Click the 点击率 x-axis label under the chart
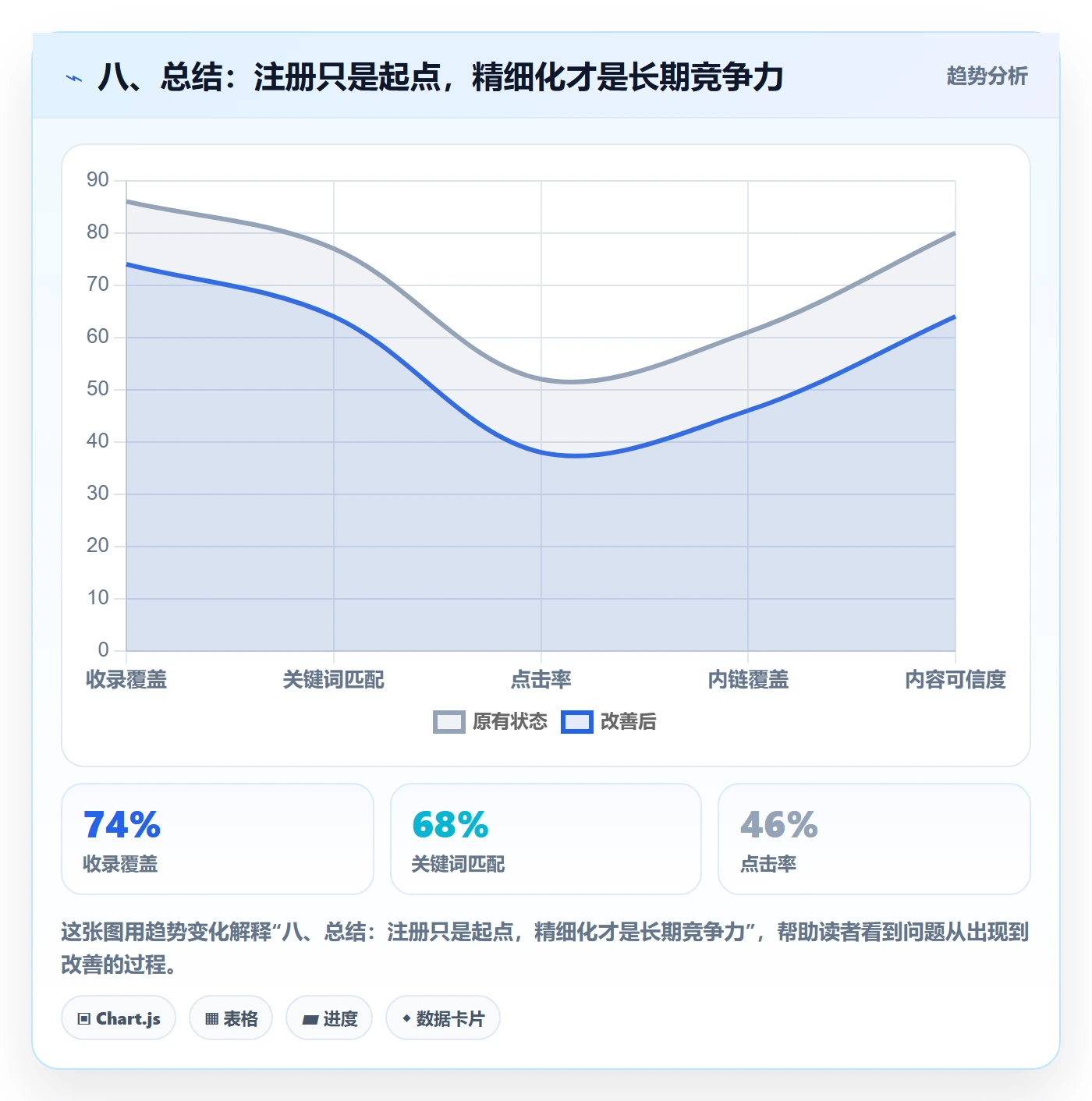1092x1101 pixels. pyautogui.click(x=541, y=680)
